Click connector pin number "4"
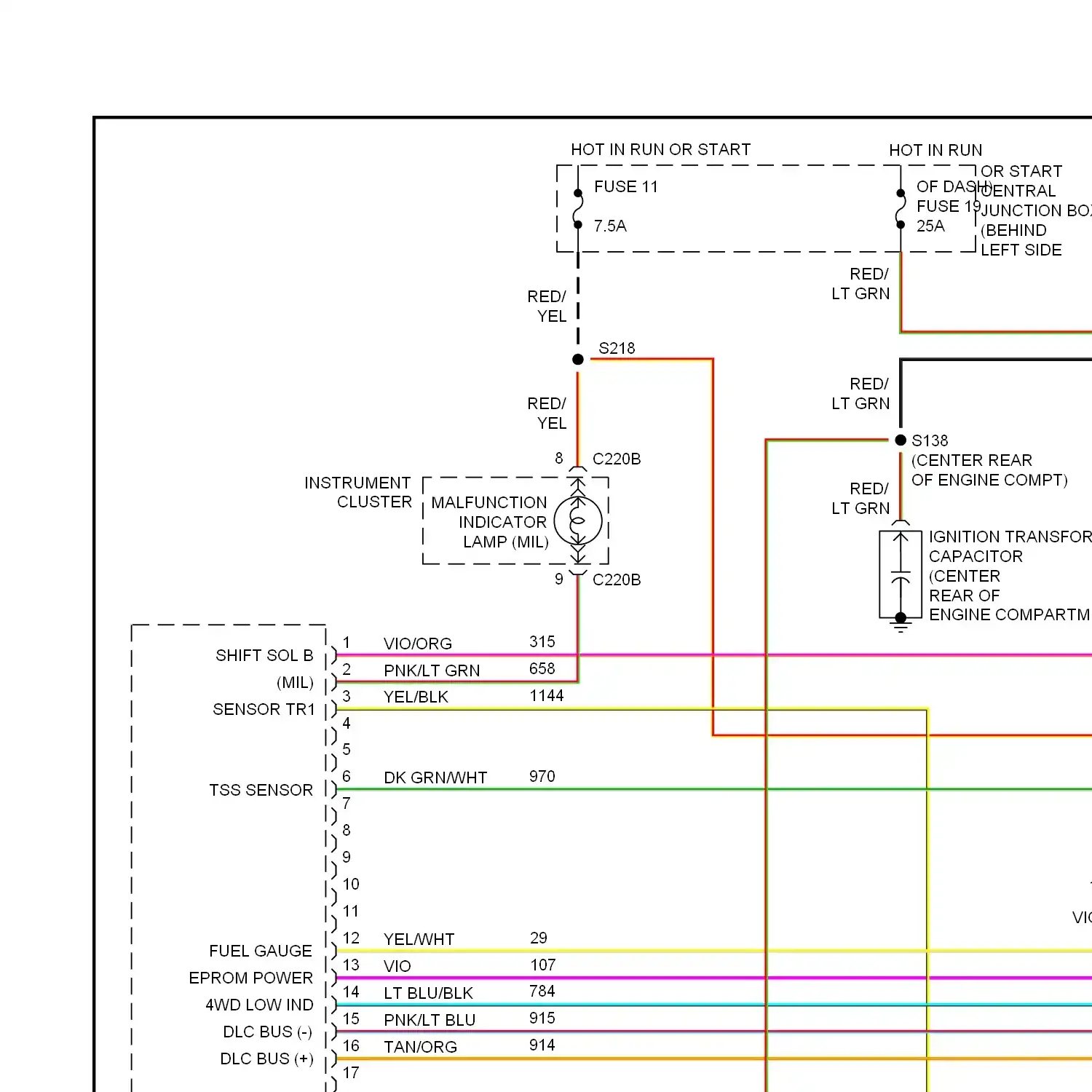This screenshot has width=1092, height=1092. (347, 723)
